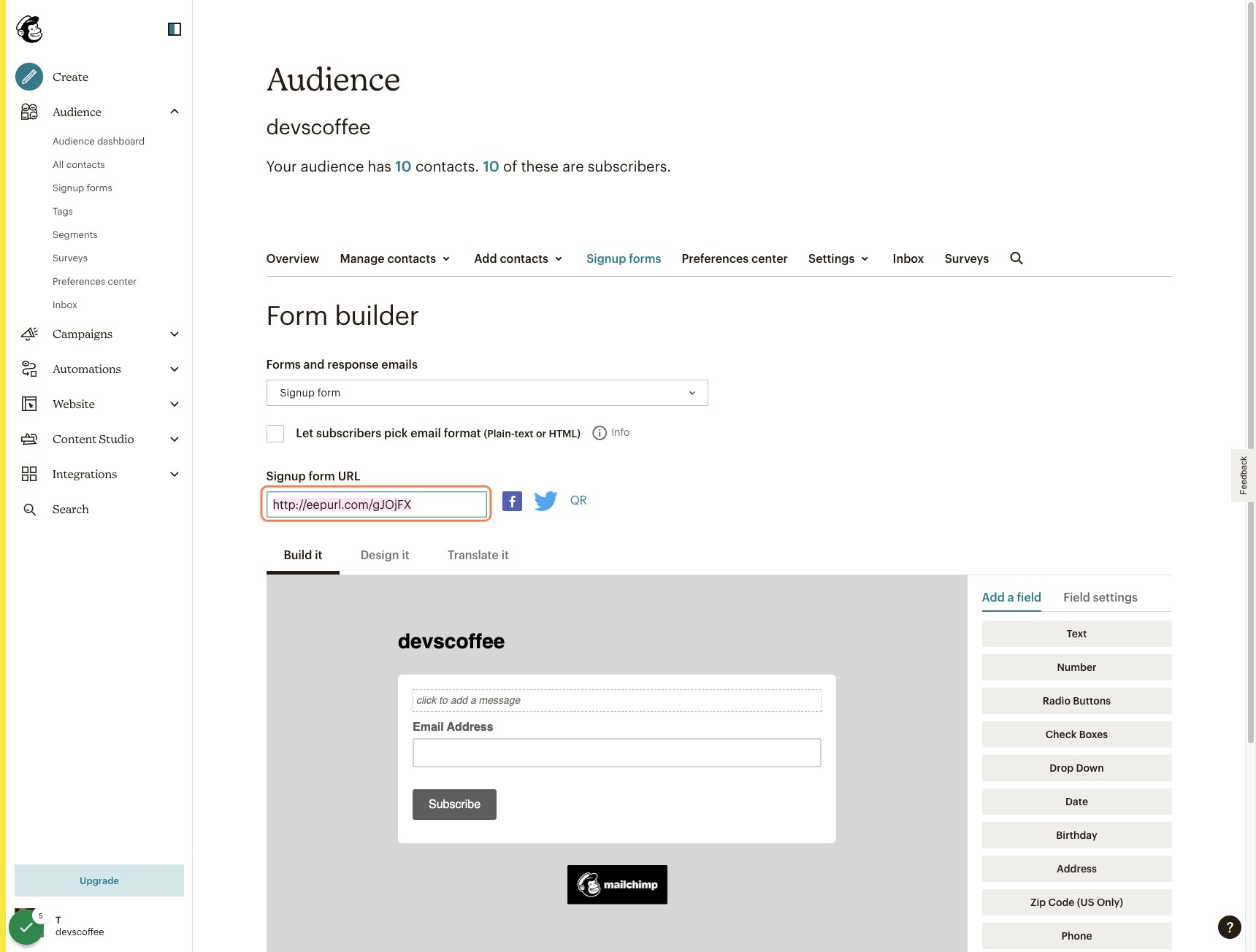Add a Radio Buttons field
The height and width of the screenshot is (952, 1256).
(1076, 701)
